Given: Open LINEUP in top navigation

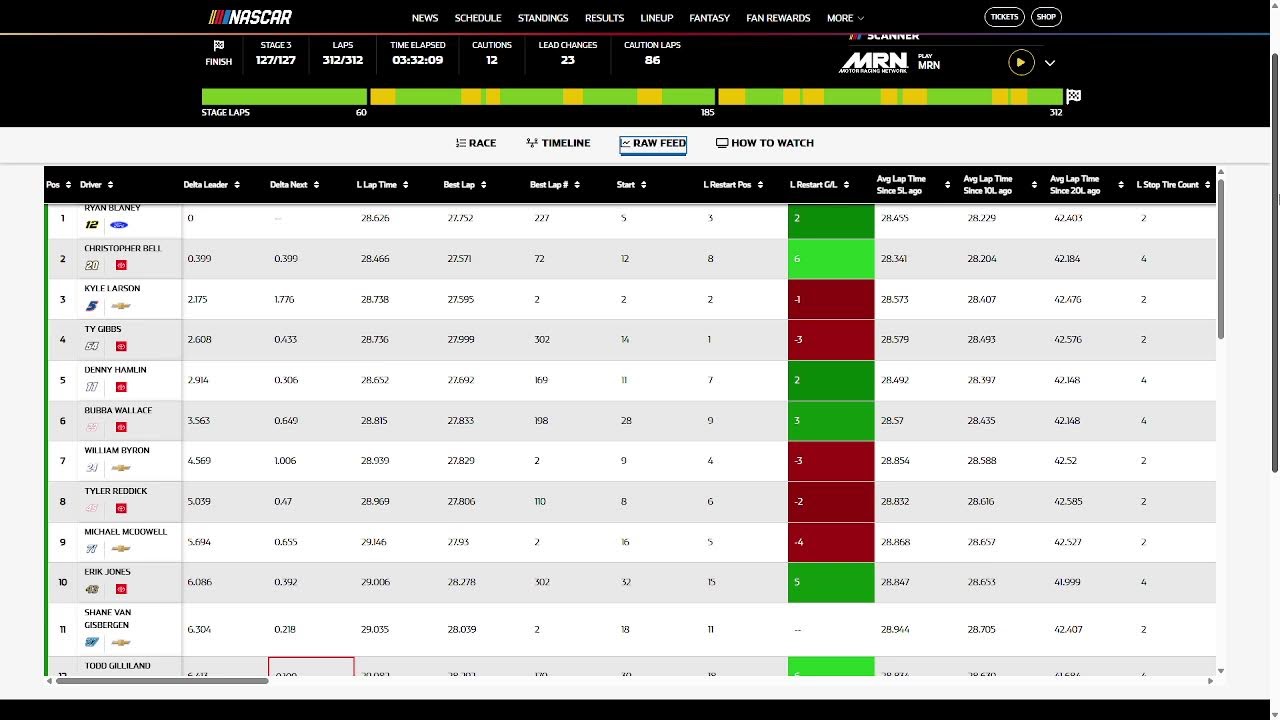Looking at the screenshot, I should point(657,18).
